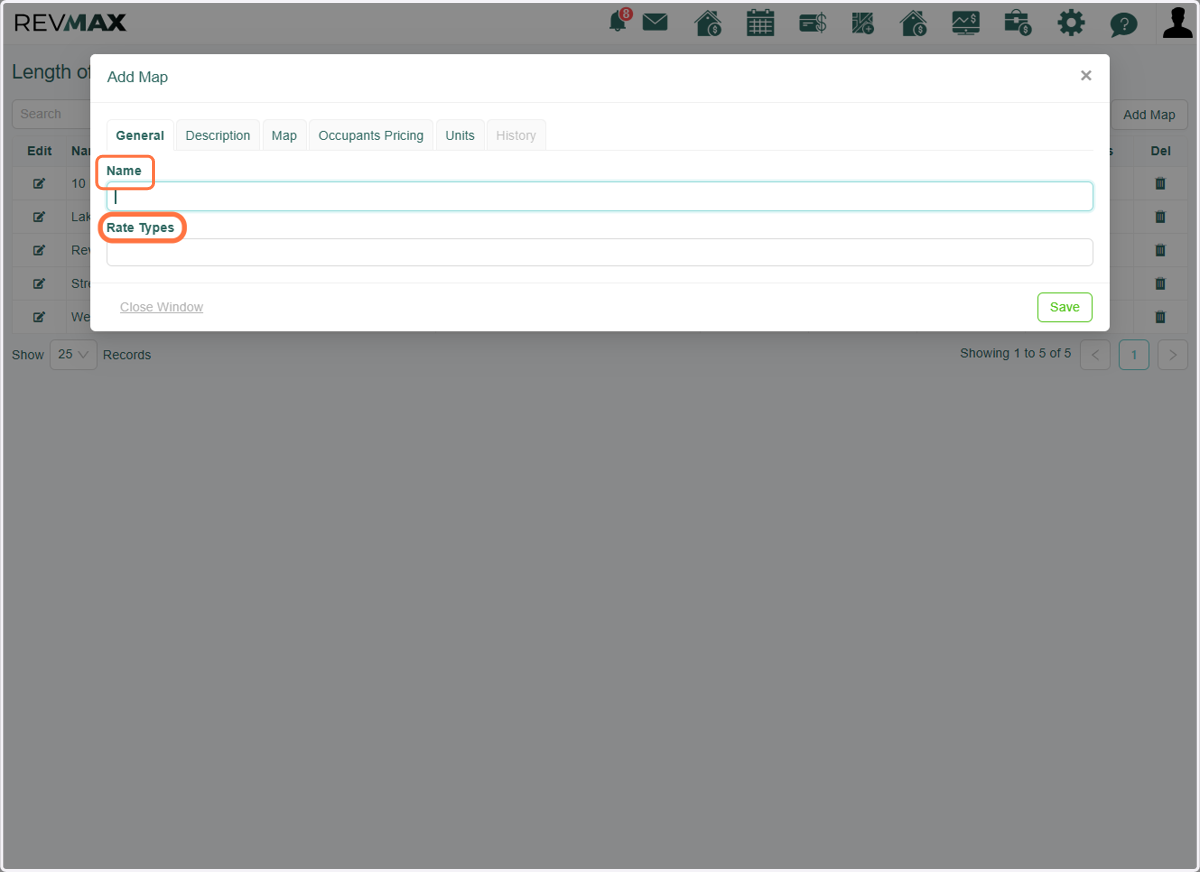Click the 'Add Map' dialog title
The height and width of the screenshot is (872, 1200).
[x=137, y=77]
